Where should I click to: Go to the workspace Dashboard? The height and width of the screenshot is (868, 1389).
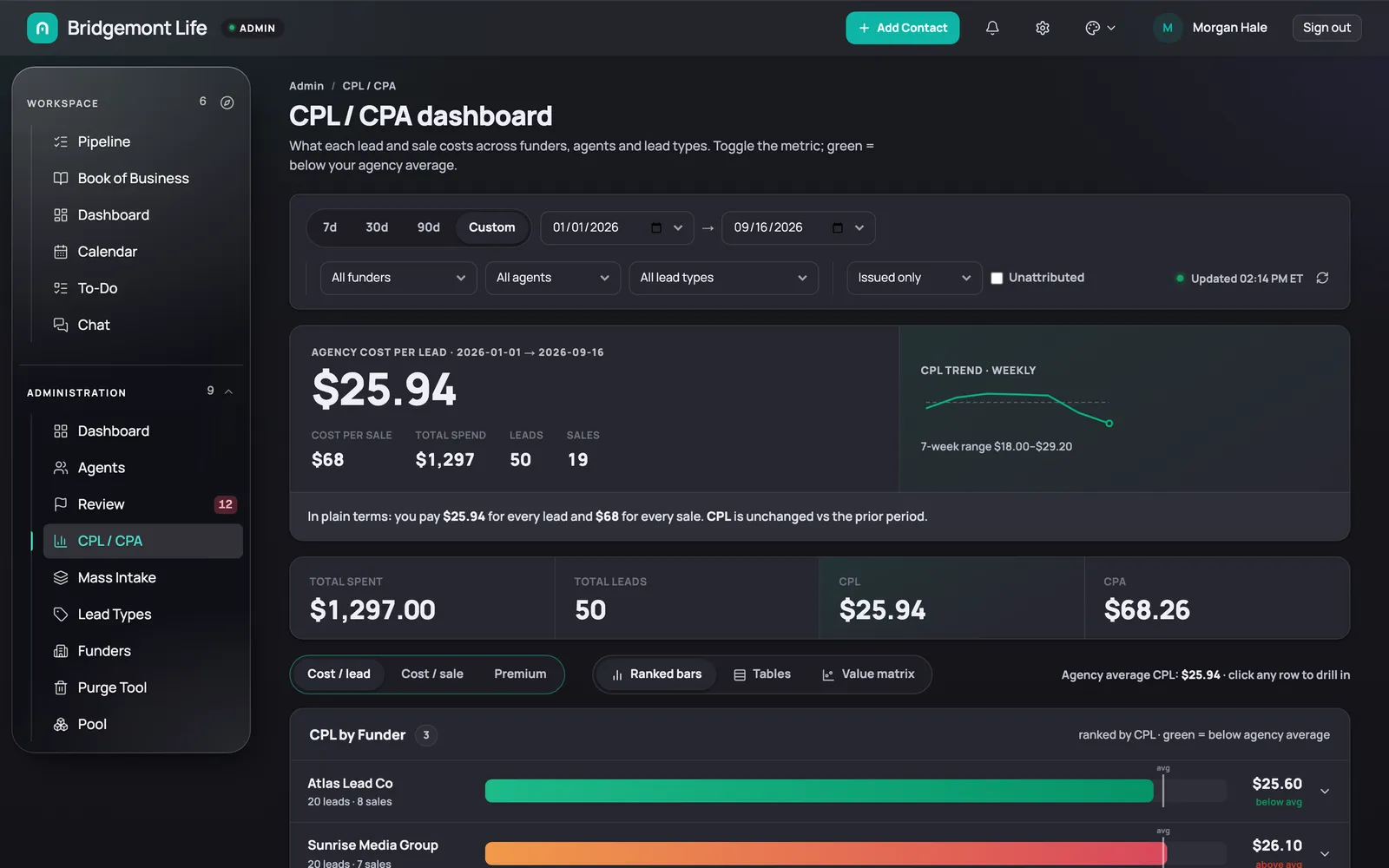click(143, 214)
